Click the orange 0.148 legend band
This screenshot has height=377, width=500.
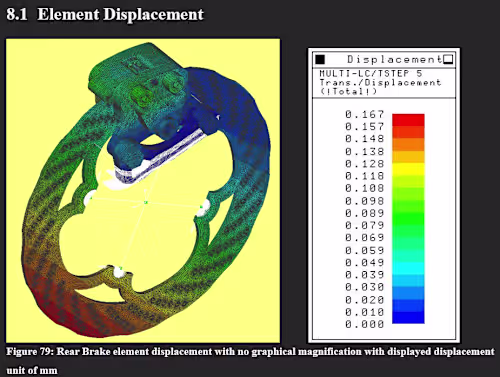pyautogui.click(x=408, y=144)
